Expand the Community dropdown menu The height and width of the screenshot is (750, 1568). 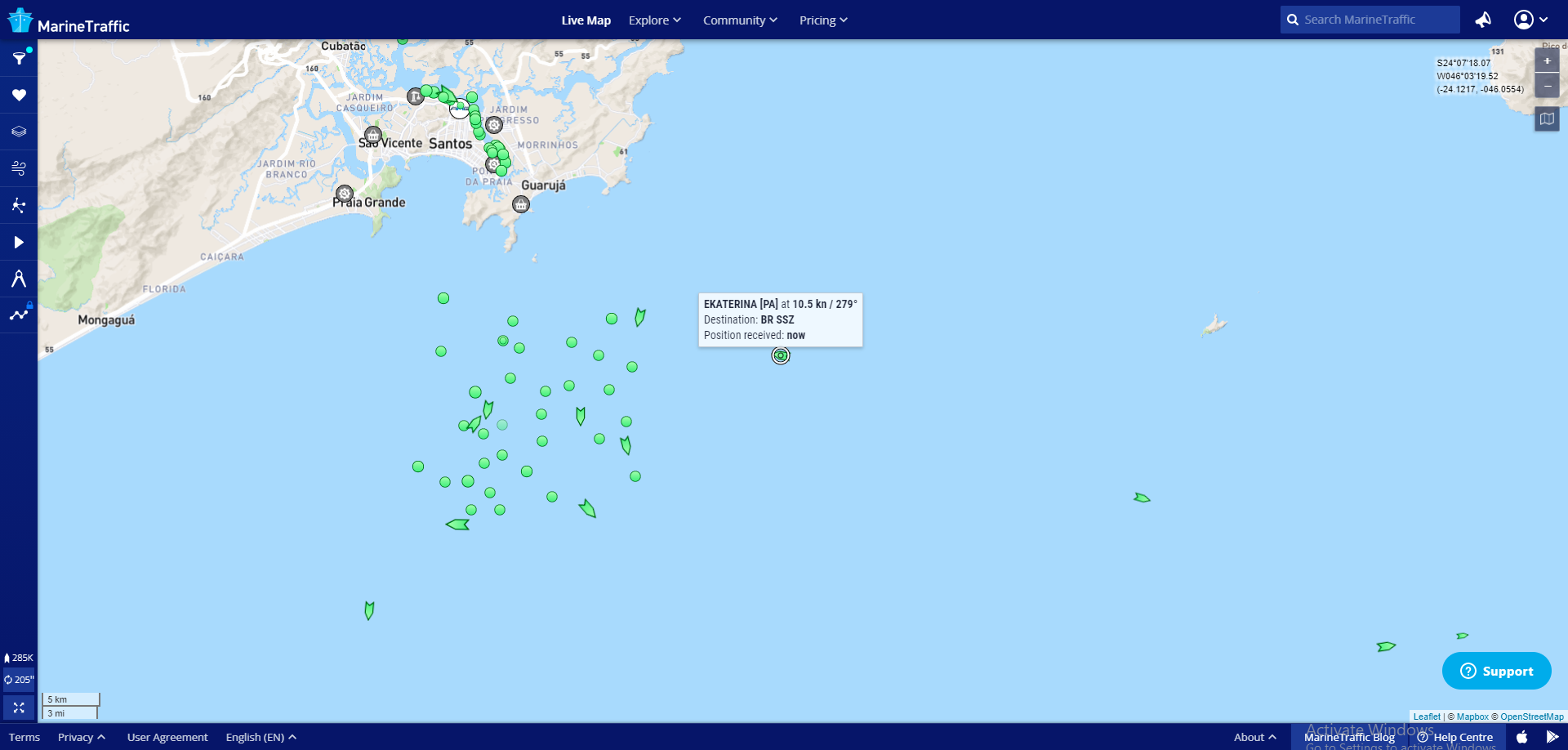coord(740,20)
